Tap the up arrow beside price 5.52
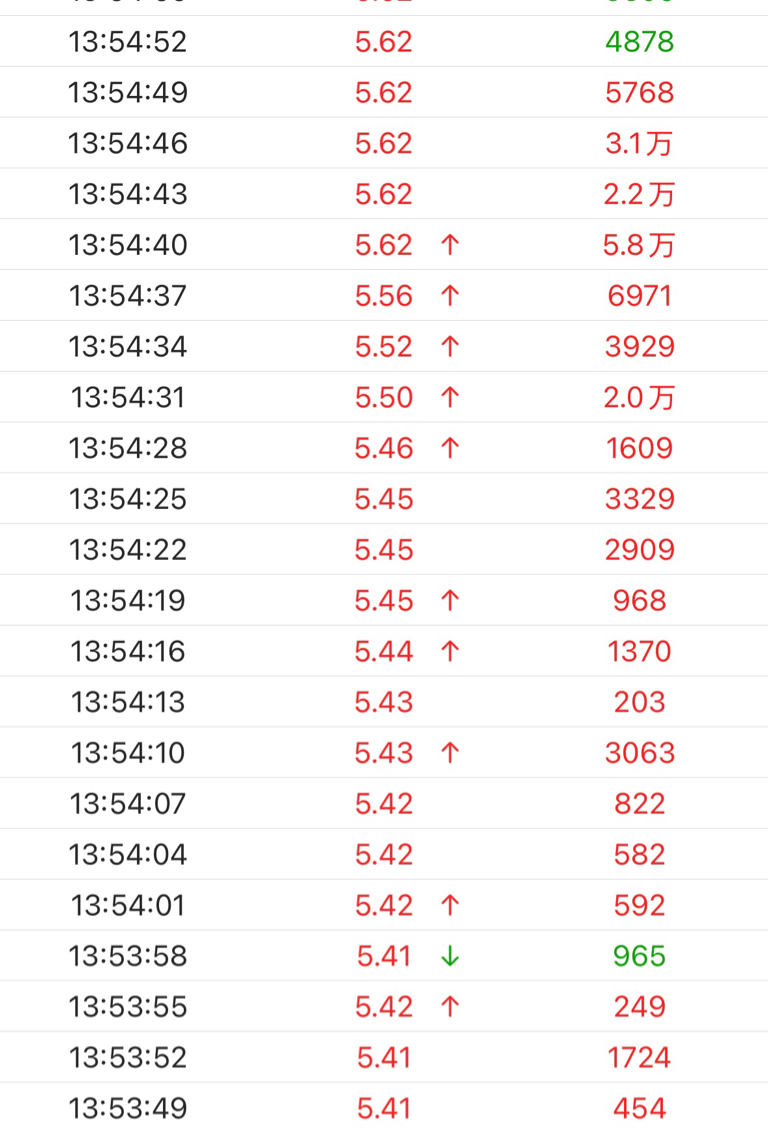This screenshot has width=769, height=1132. [450, 347]
